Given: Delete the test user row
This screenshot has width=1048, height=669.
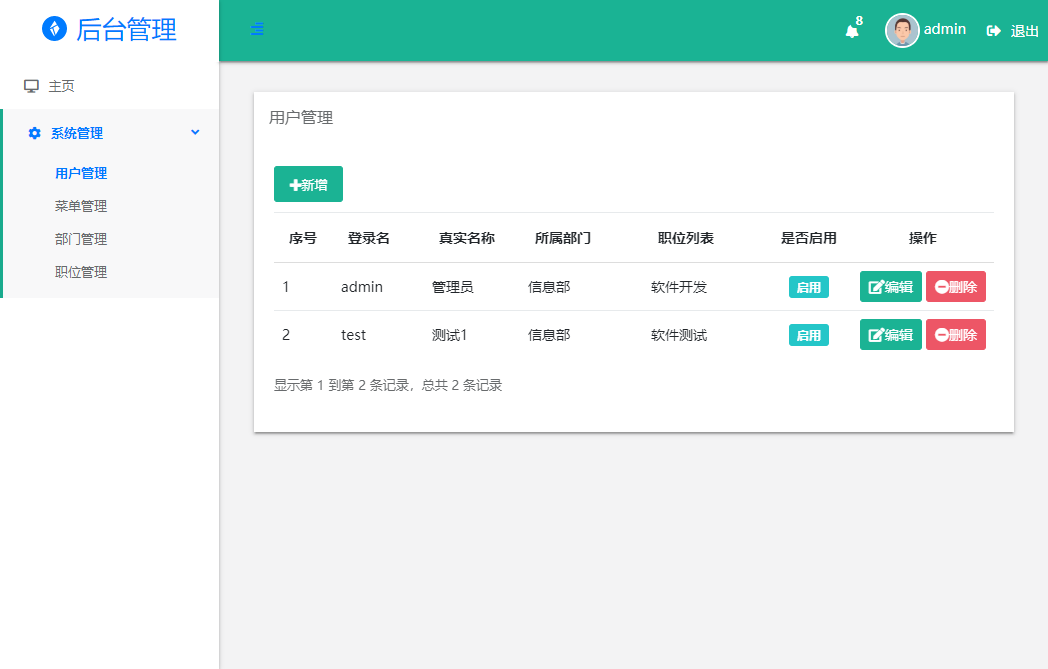Looking at the screenshot, I should click(x=955, y=335).
